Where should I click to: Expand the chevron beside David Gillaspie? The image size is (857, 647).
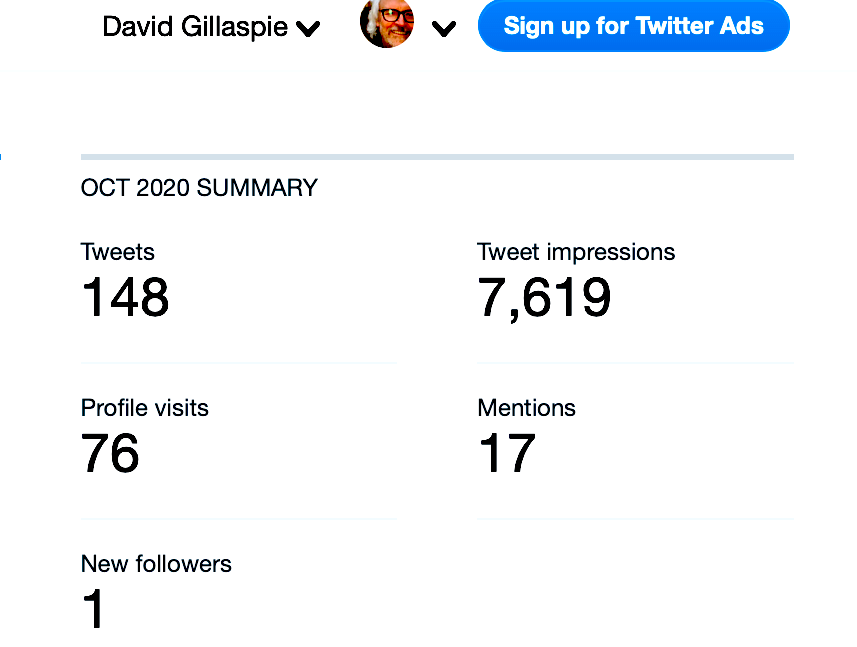[x=308, y=29]
